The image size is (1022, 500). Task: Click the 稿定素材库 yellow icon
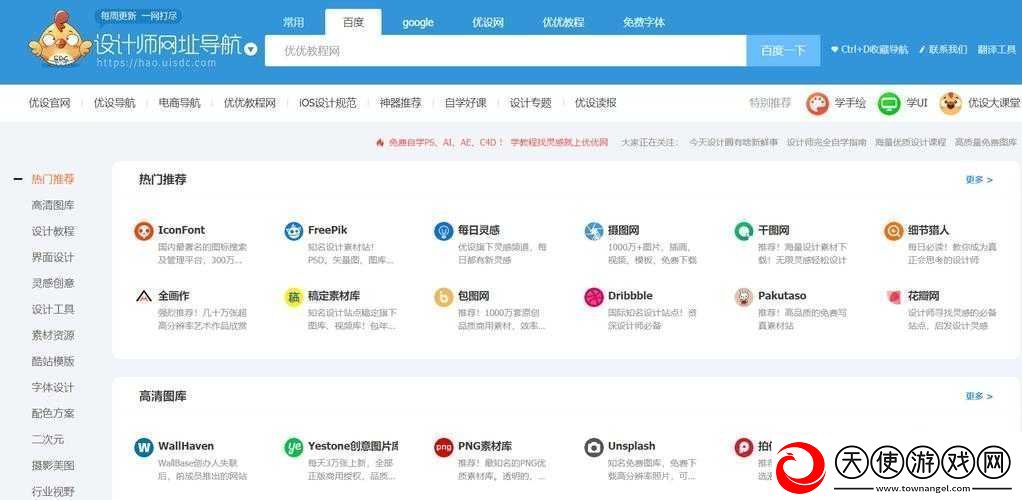point(294,297)
